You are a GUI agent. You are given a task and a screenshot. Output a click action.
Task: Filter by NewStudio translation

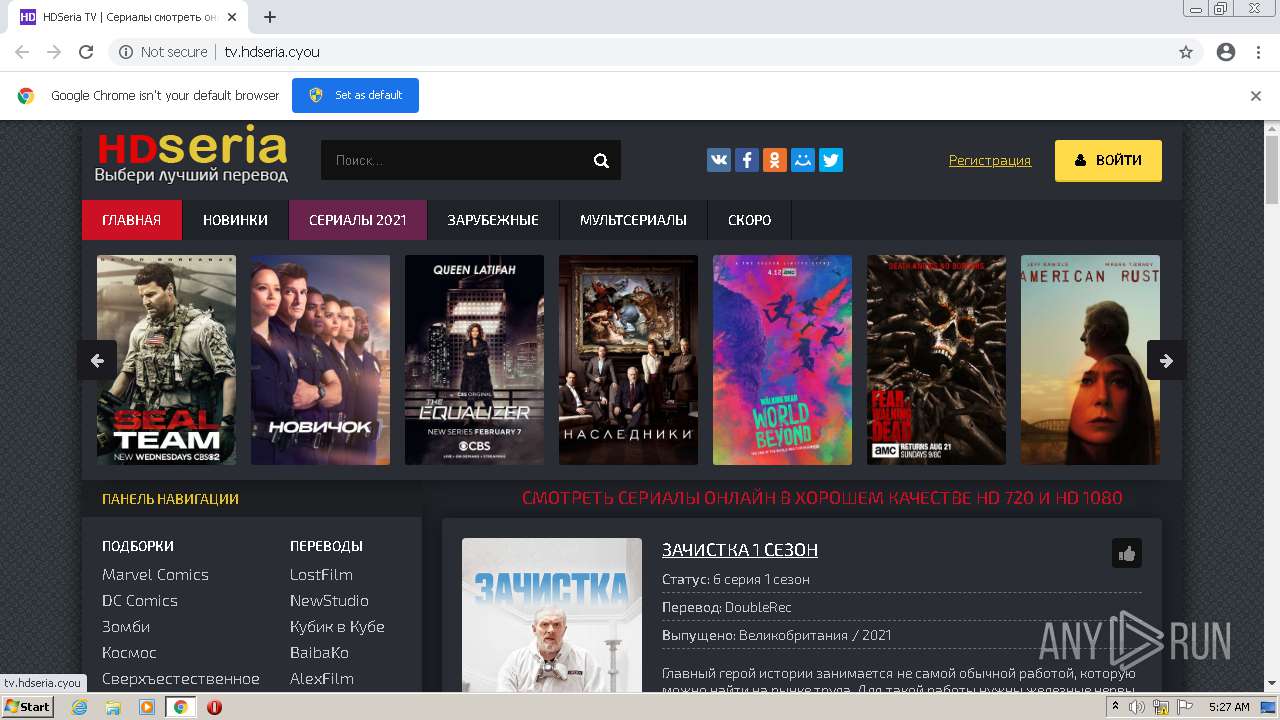tap(329, 601)
